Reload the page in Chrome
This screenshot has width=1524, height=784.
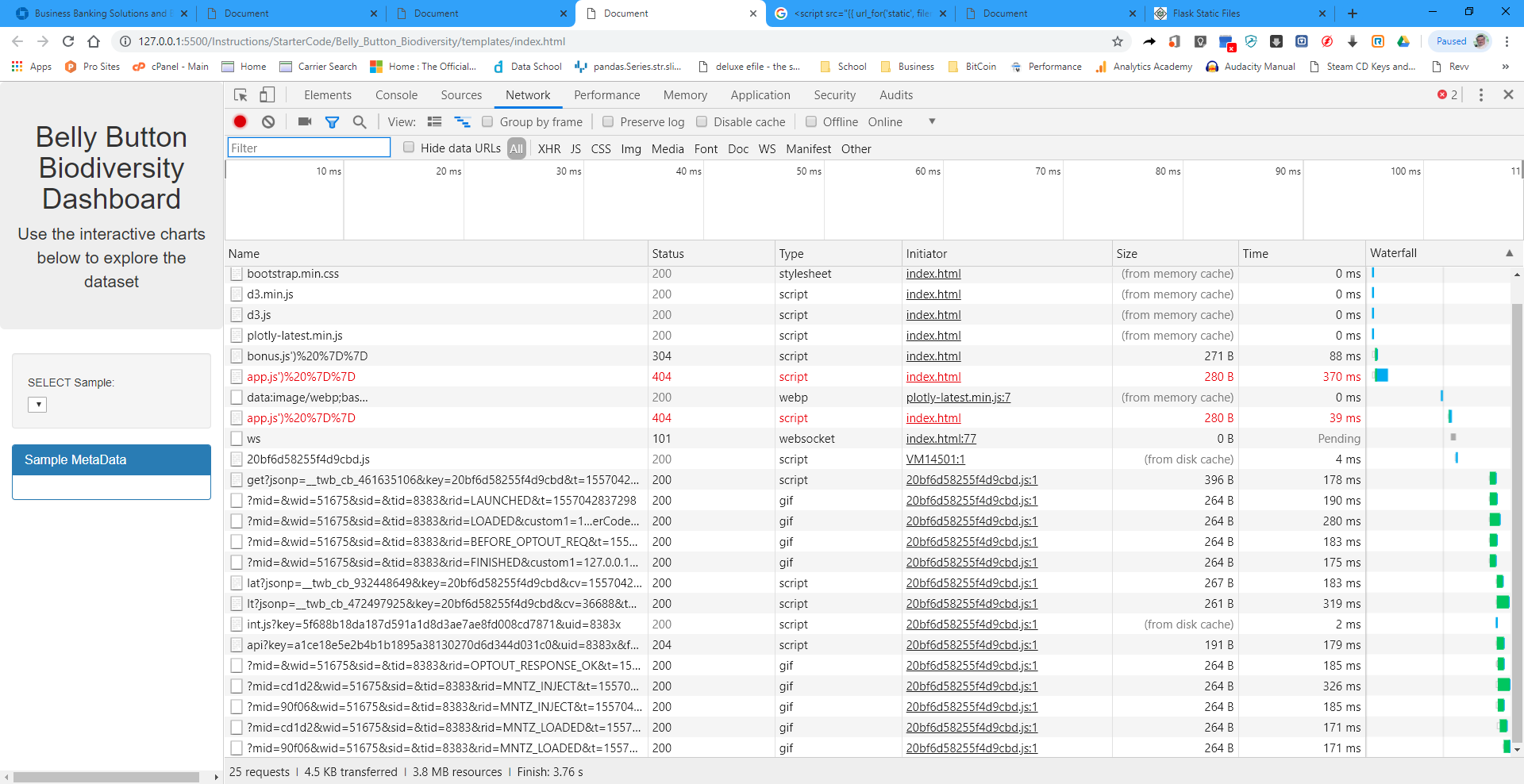tap(68, 41)
